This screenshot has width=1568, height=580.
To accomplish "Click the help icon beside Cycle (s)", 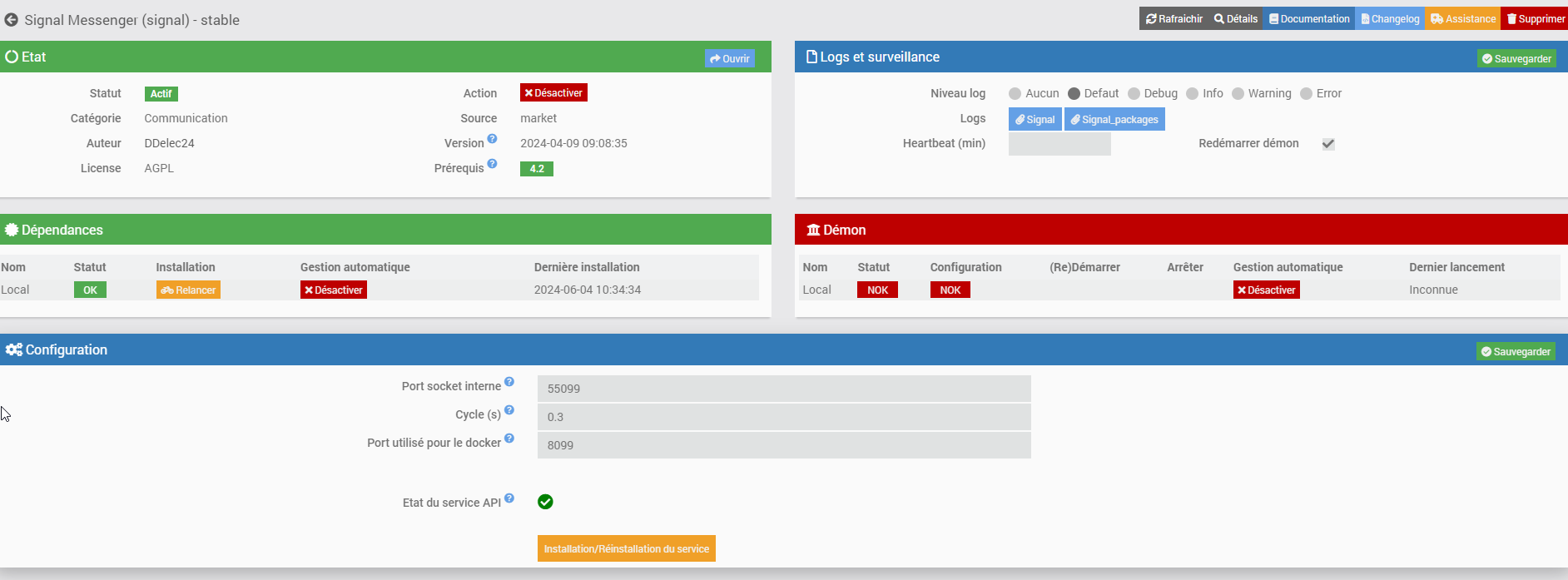I will point(509,410).
